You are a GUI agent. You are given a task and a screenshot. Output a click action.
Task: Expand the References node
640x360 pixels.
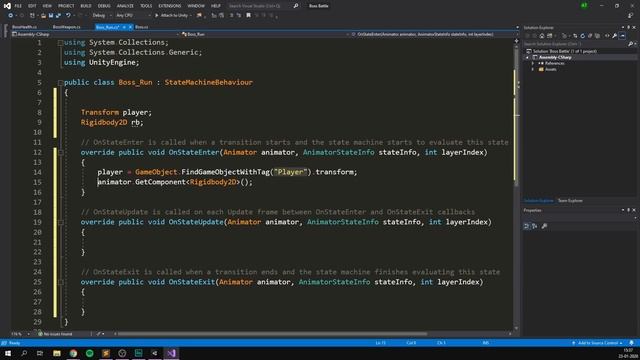click(x=533, y=63)
